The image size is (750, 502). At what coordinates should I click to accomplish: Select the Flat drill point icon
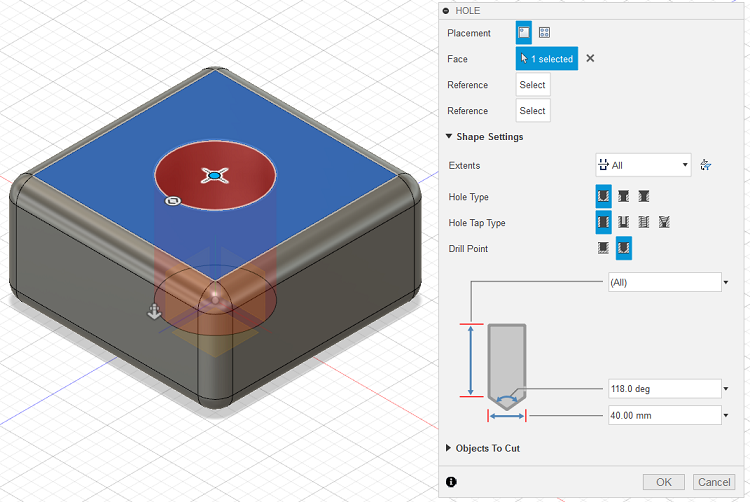click(x=603, y=248)
